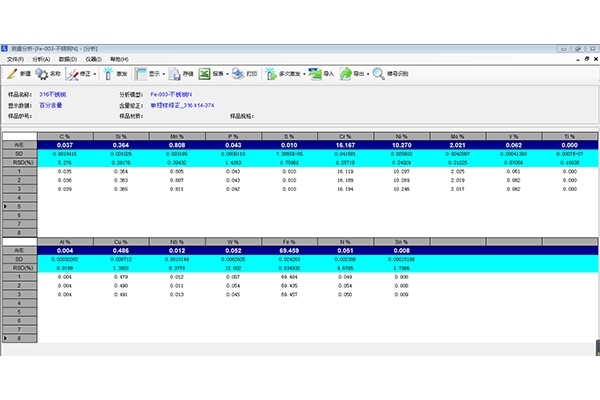Open the 文件(F) menu
This screenshot has width=600, height=400.
coord(13,59)
